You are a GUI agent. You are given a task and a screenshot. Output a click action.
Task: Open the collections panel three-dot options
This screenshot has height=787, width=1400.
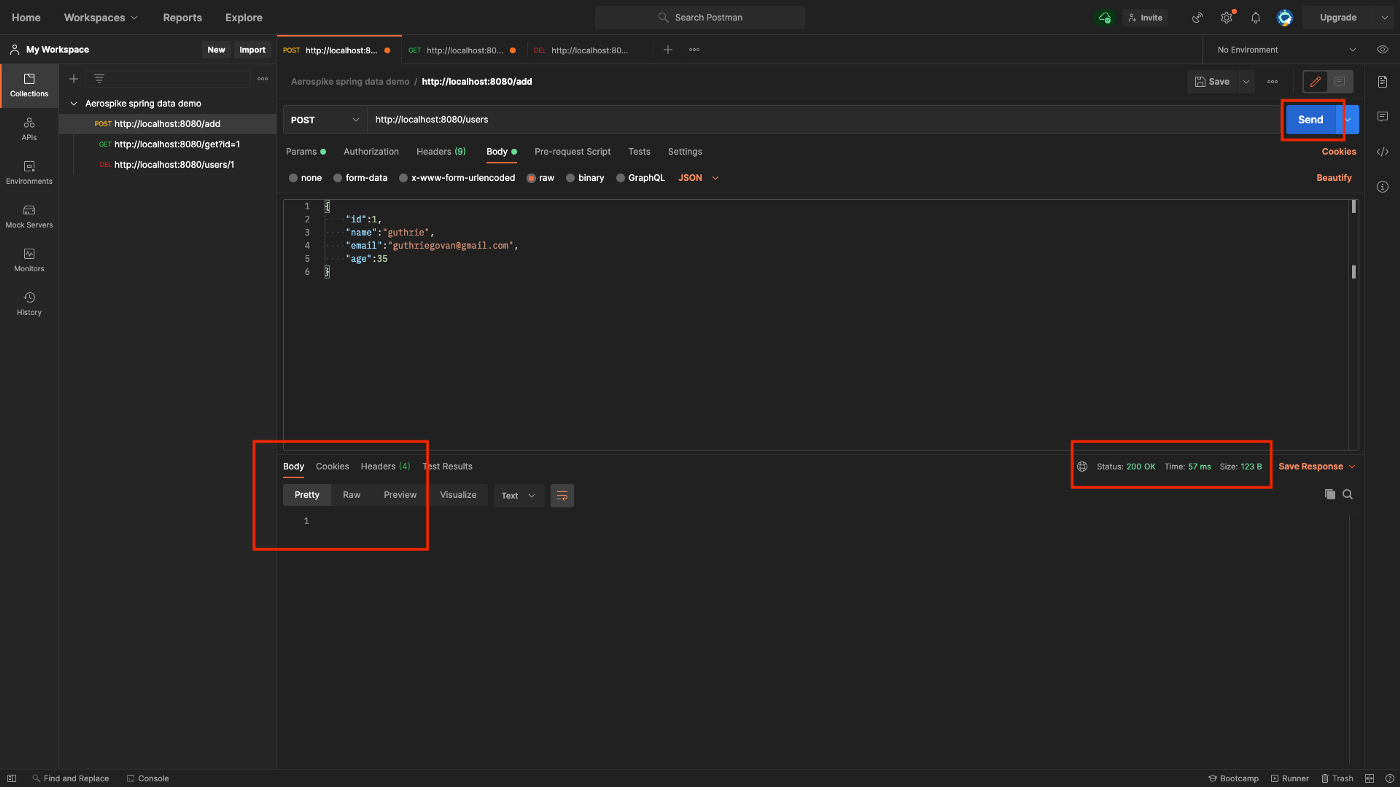[263, 78]
